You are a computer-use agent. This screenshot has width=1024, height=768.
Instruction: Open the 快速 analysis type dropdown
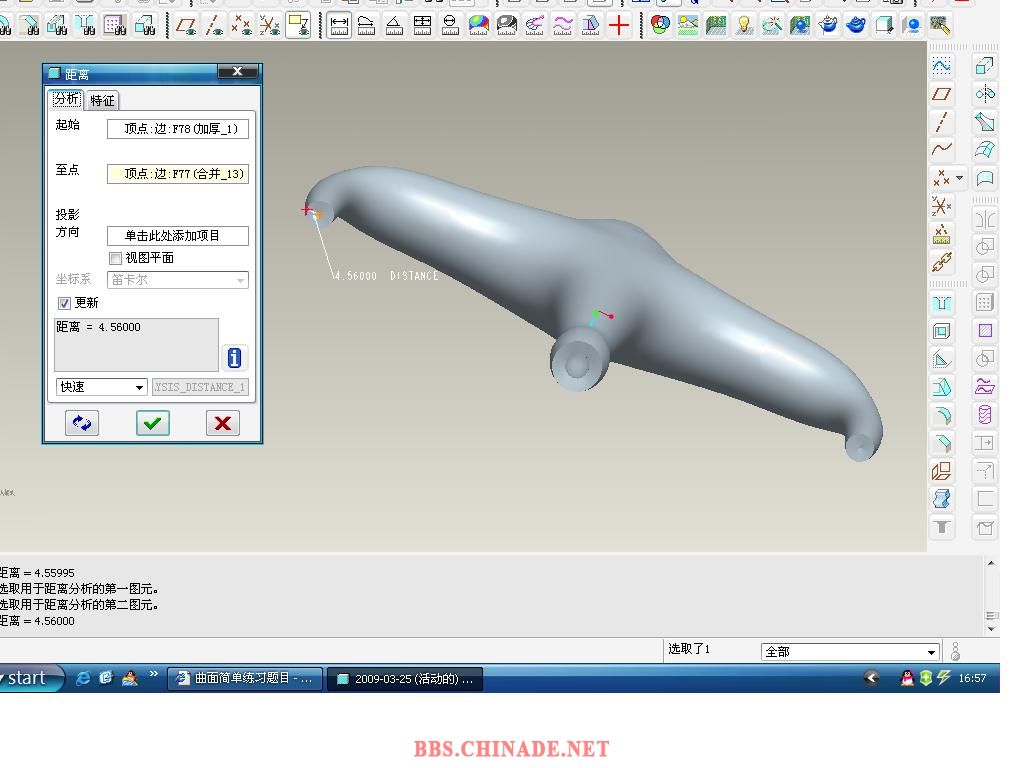pyautogui.click(x=102, y=387)
